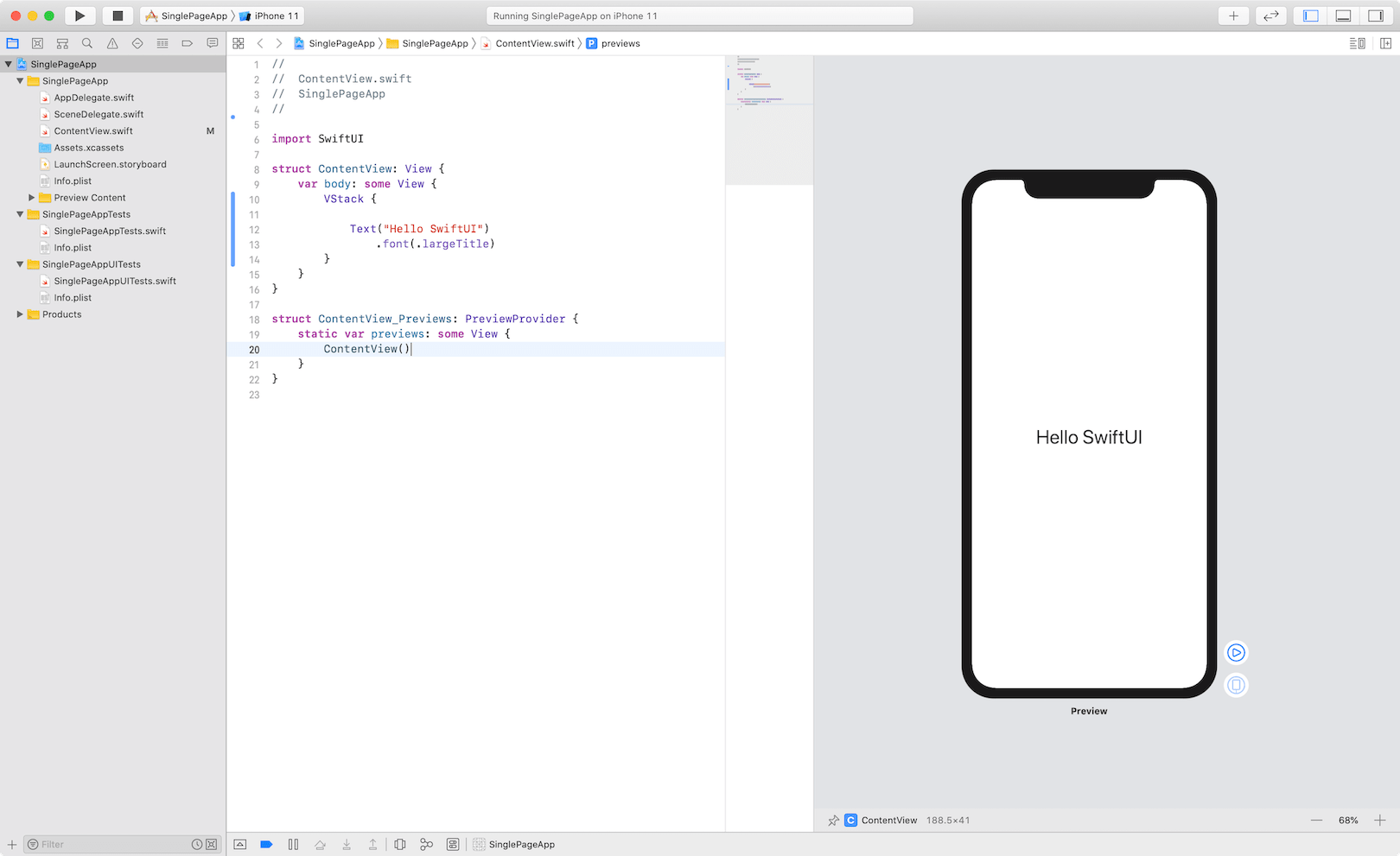Open the Project navigator tab
Image resolution: width=1400 pixels, height=856 pixels.
12,43
